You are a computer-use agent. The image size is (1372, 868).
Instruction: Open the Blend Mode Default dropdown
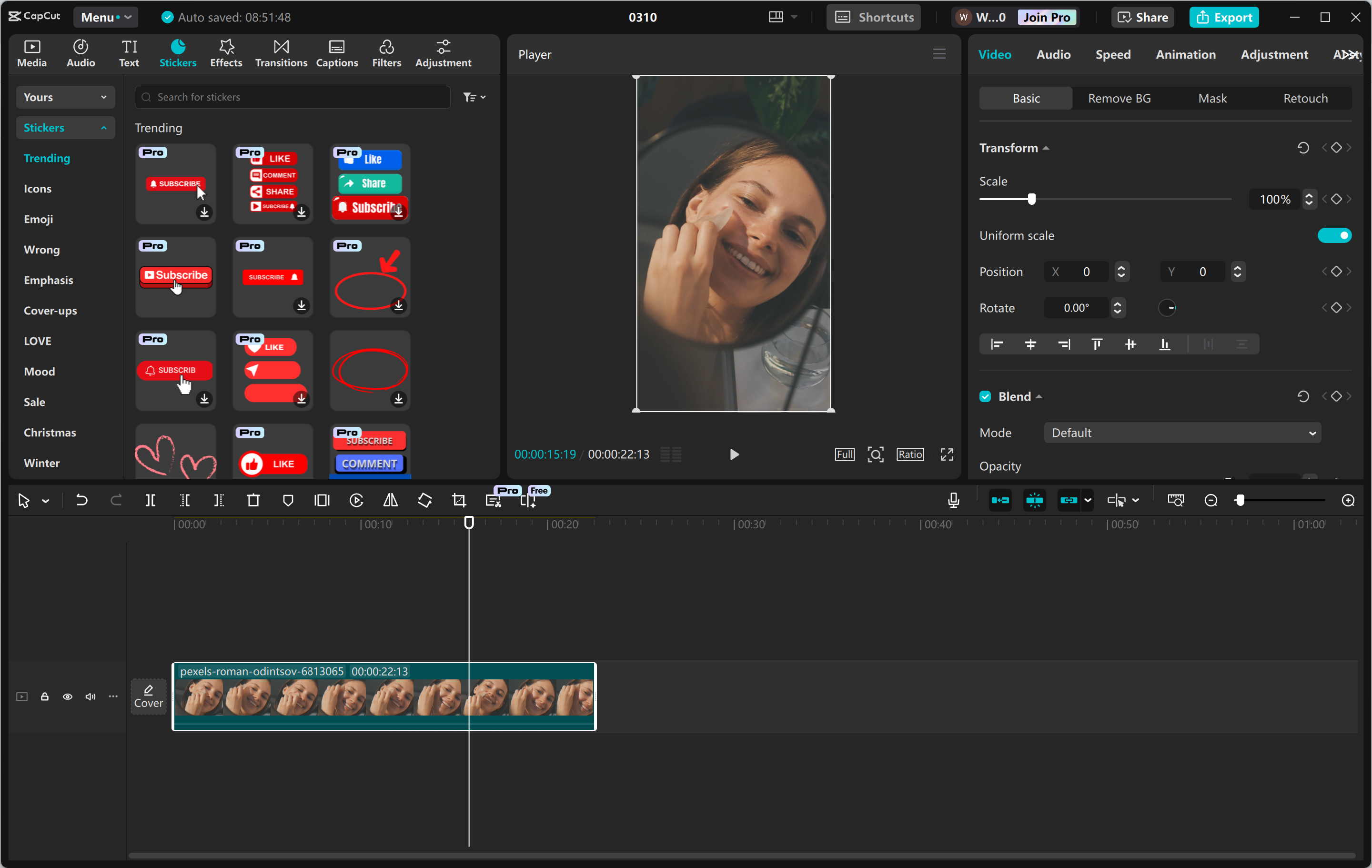(1182, 433)
